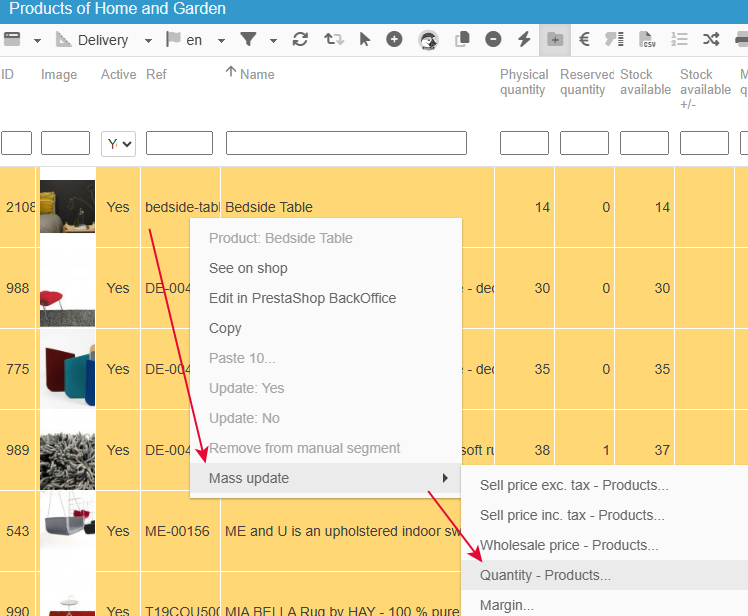Click the delete minus circle icon

click(x=493, y=39)
